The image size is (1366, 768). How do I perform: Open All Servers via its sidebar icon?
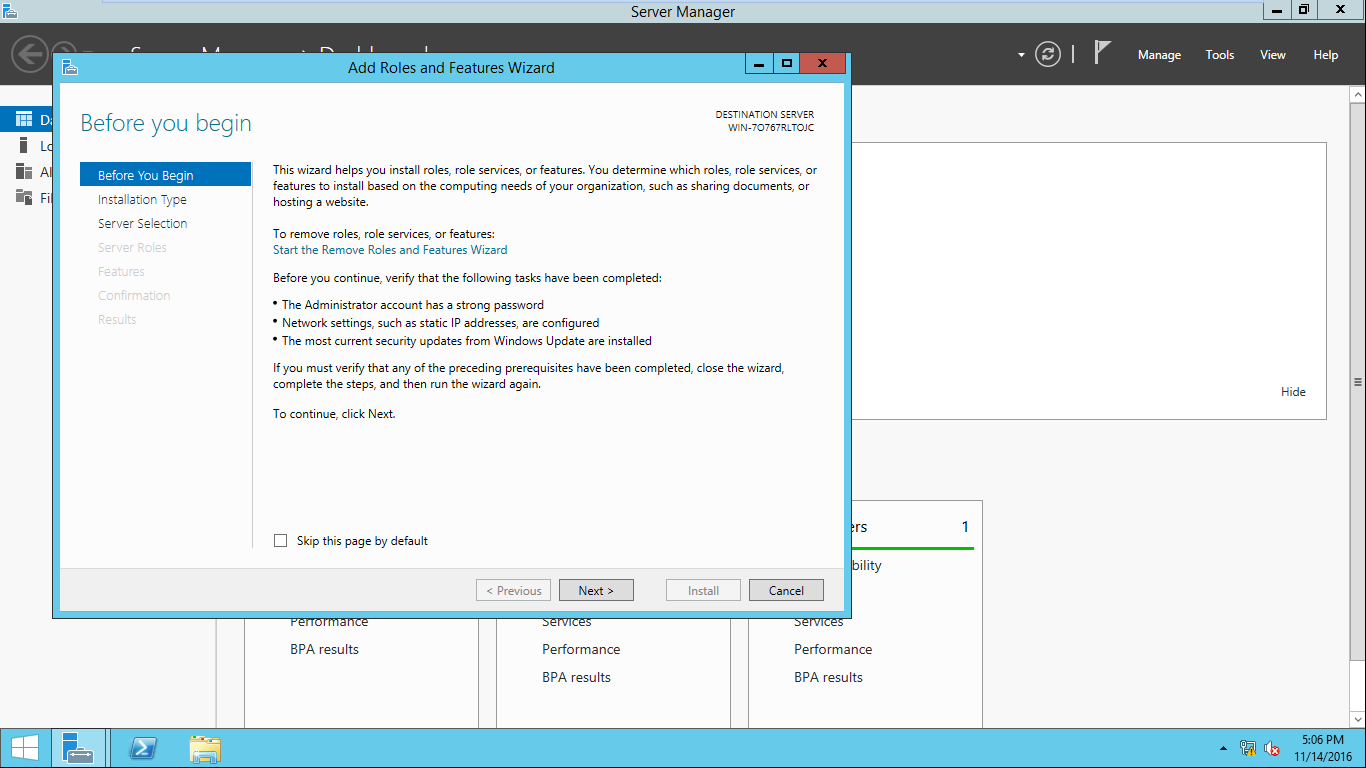(25, 172)
